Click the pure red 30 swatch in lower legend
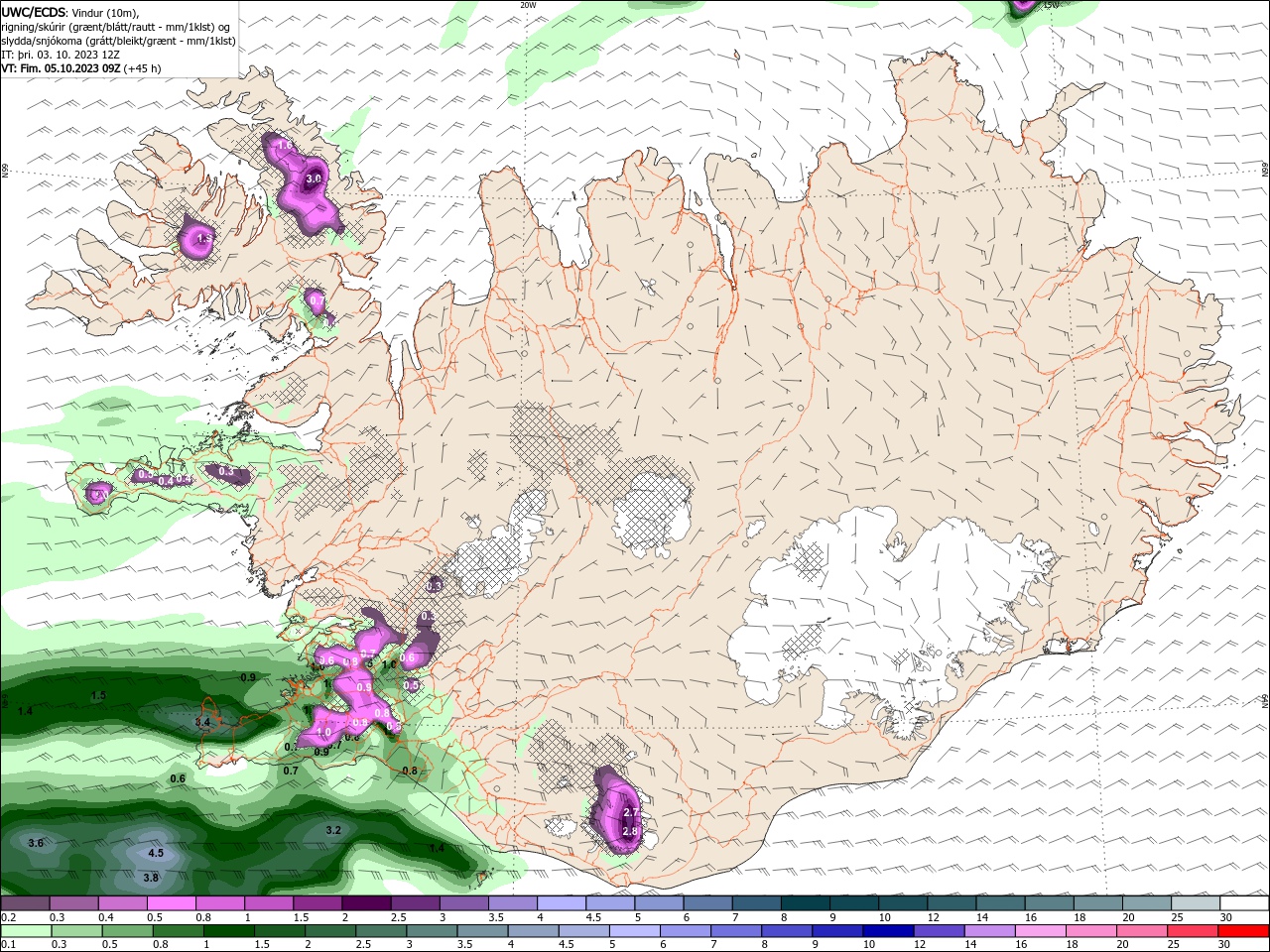The height and width of the screenshot is (952, 1270). pos(1244,931)
